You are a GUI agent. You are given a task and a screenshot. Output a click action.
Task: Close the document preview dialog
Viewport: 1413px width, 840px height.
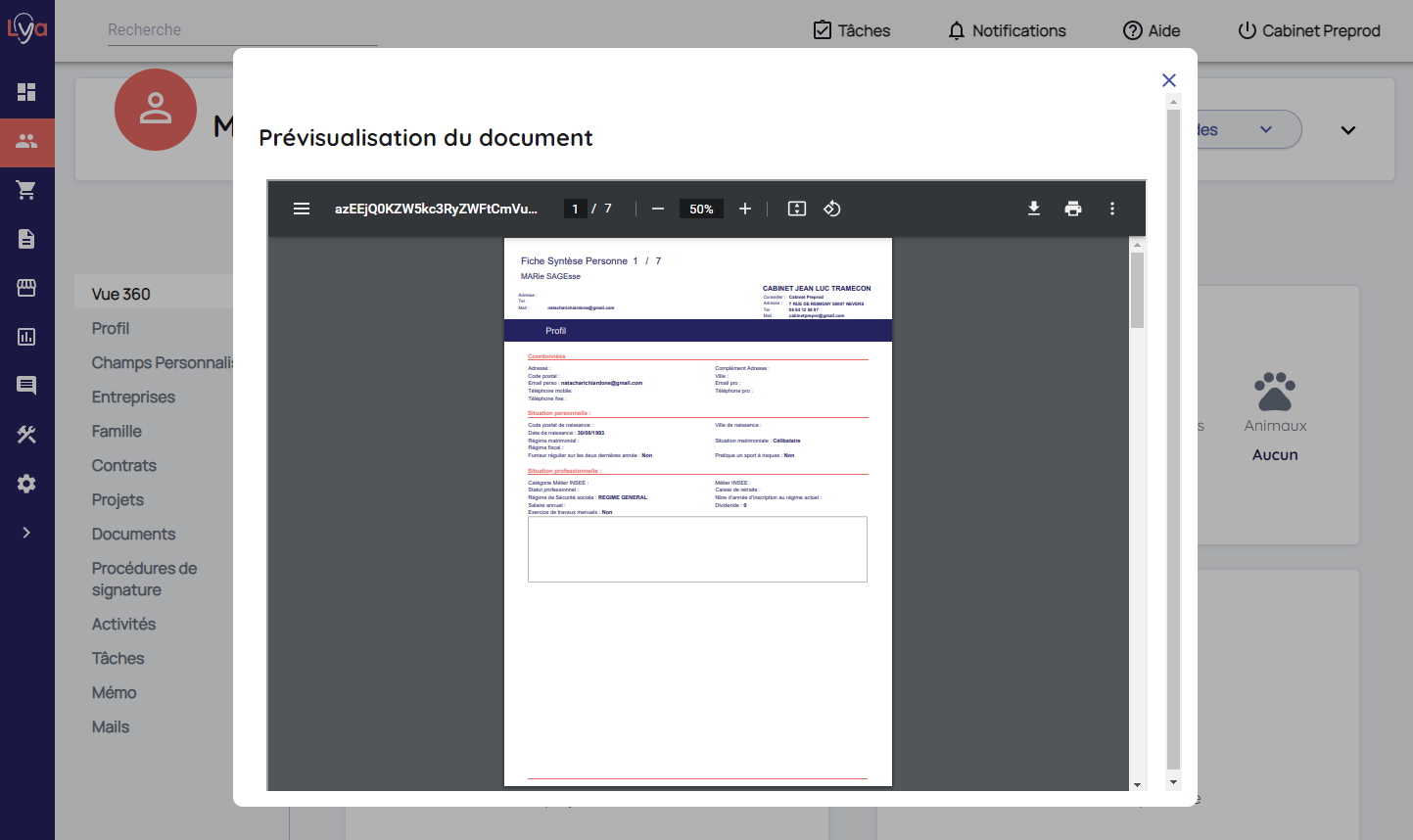click(x=1168, y=80)
